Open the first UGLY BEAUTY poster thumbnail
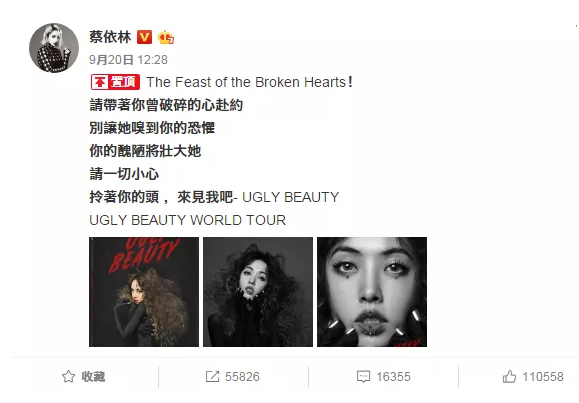 click(x=144, y=292)
